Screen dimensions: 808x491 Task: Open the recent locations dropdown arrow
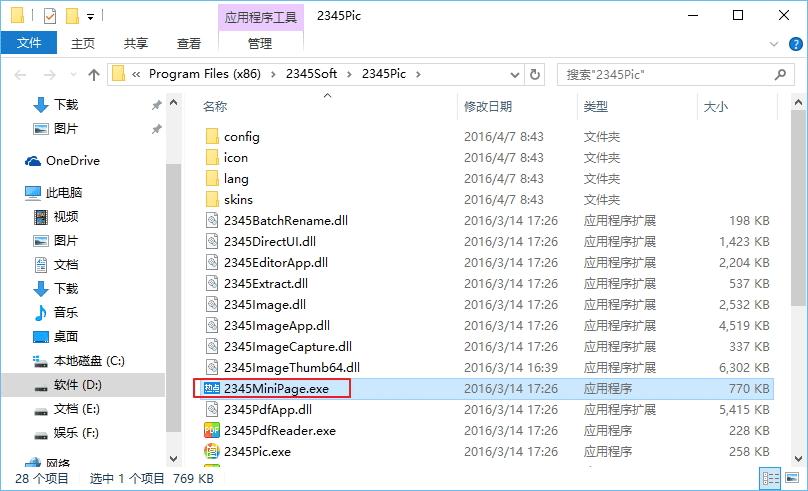[x=74, y=75]
